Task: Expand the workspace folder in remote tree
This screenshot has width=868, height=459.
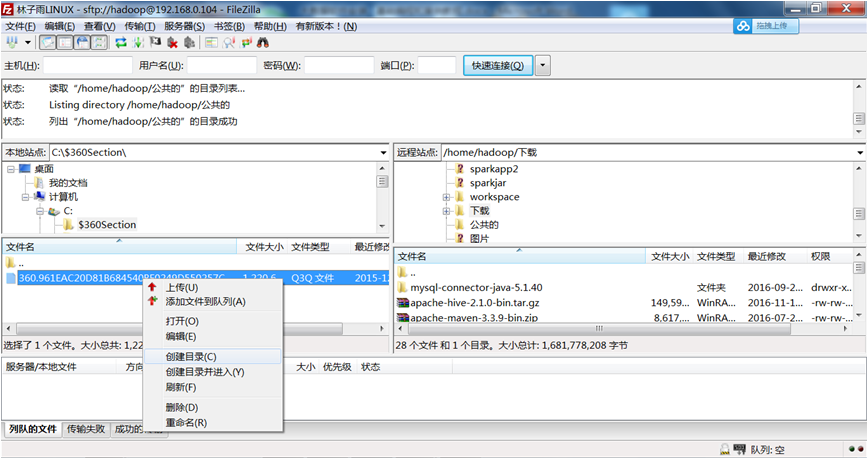Action: [447, 197]
